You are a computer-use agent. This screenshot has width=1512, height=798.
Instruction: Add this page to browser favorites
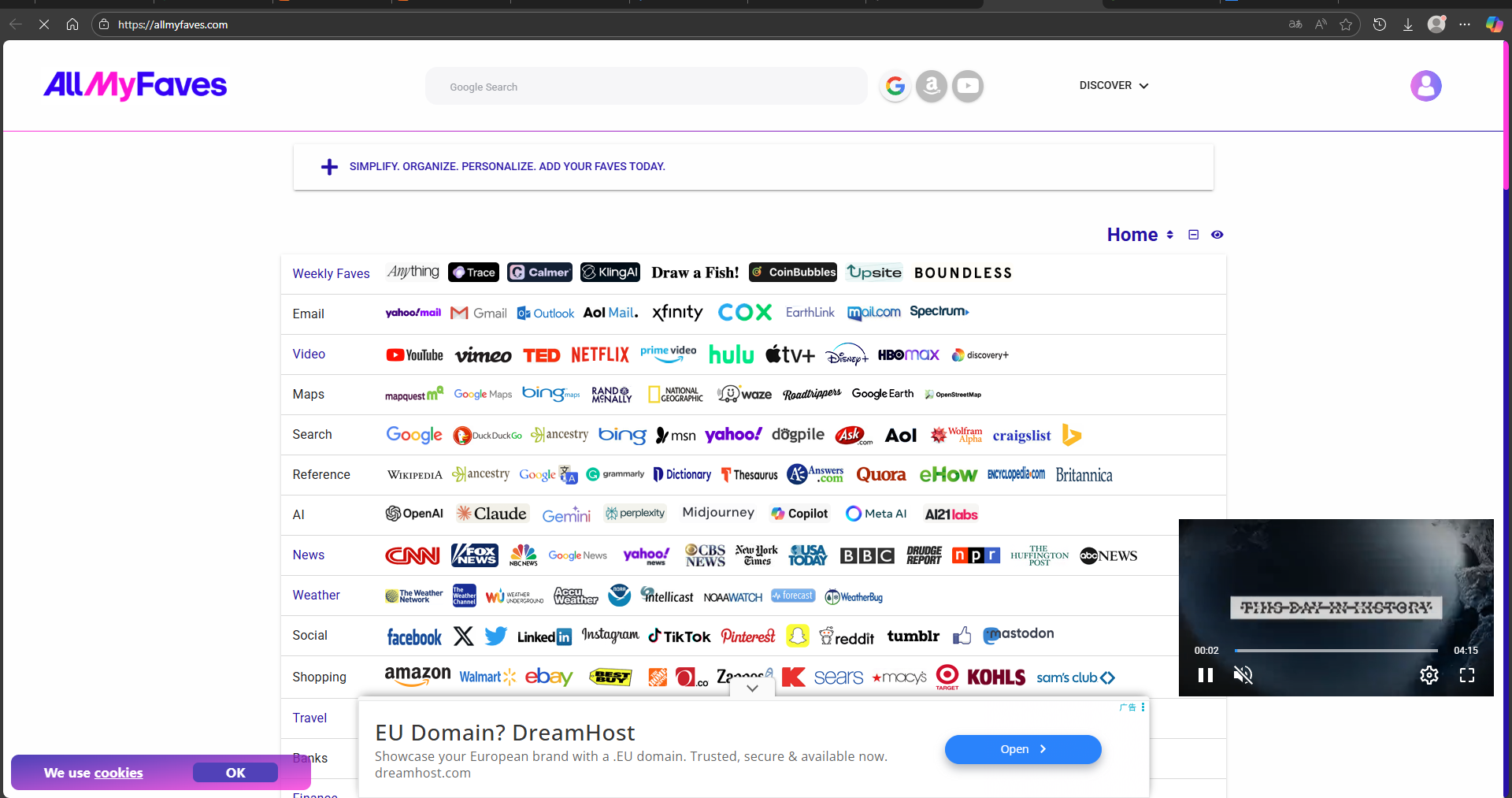[1346, 24]
